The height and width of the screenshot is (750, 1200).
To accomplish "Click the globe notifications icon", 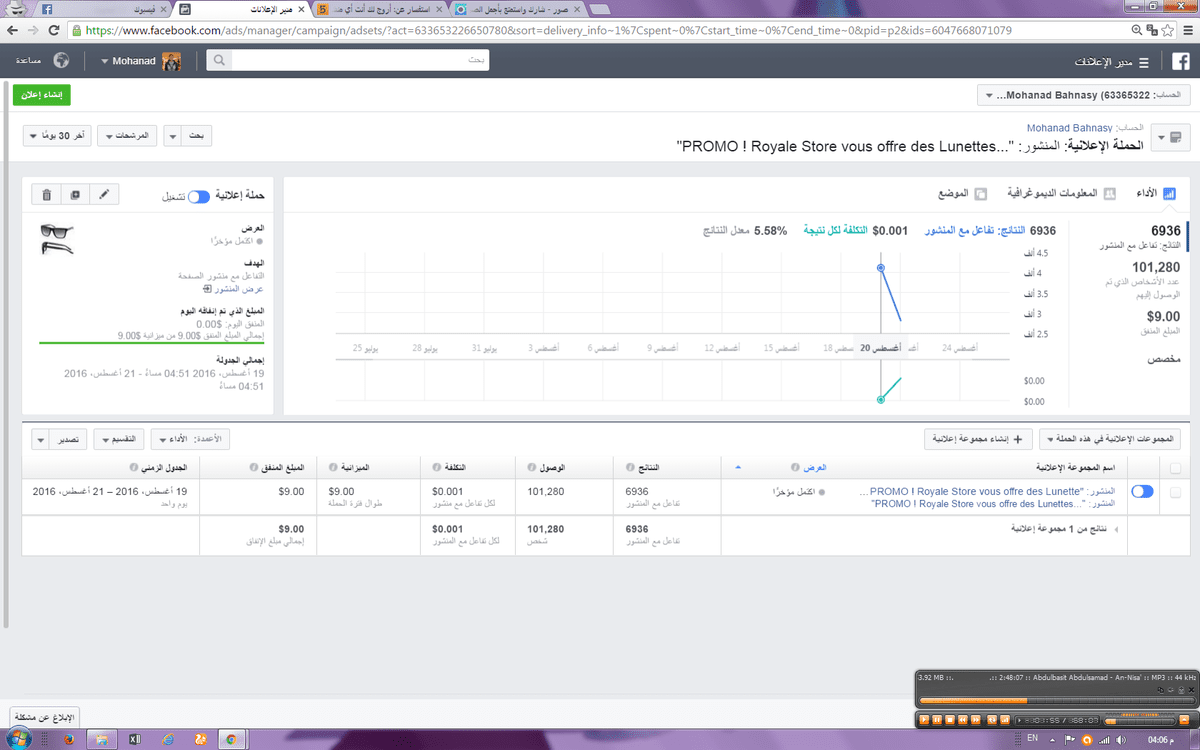I will [x=62, y=61].
